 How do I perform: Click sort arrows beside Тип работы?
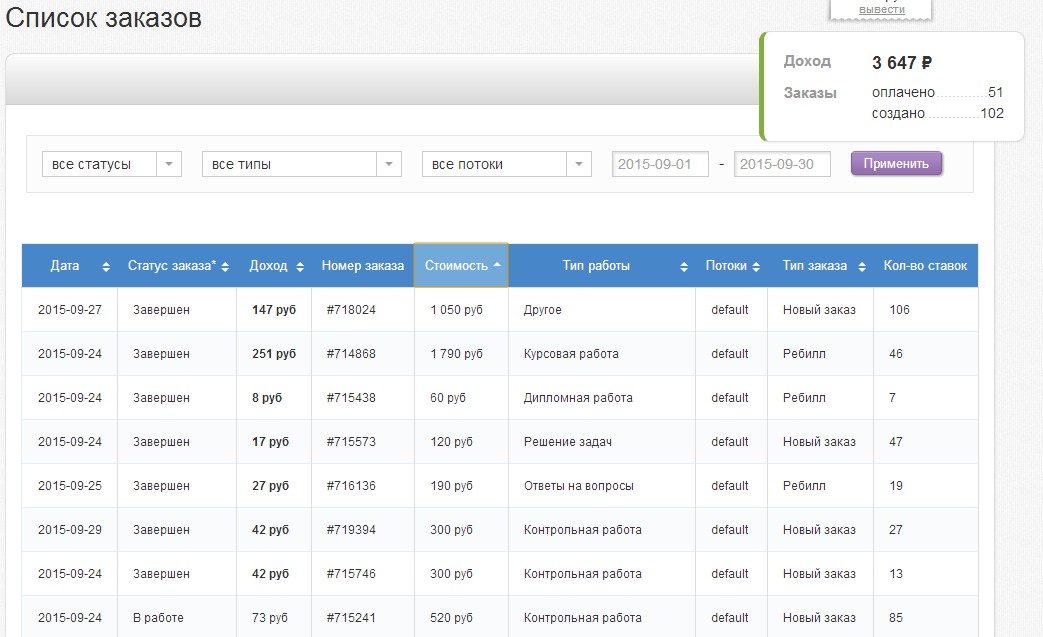[x=684, y=267]
